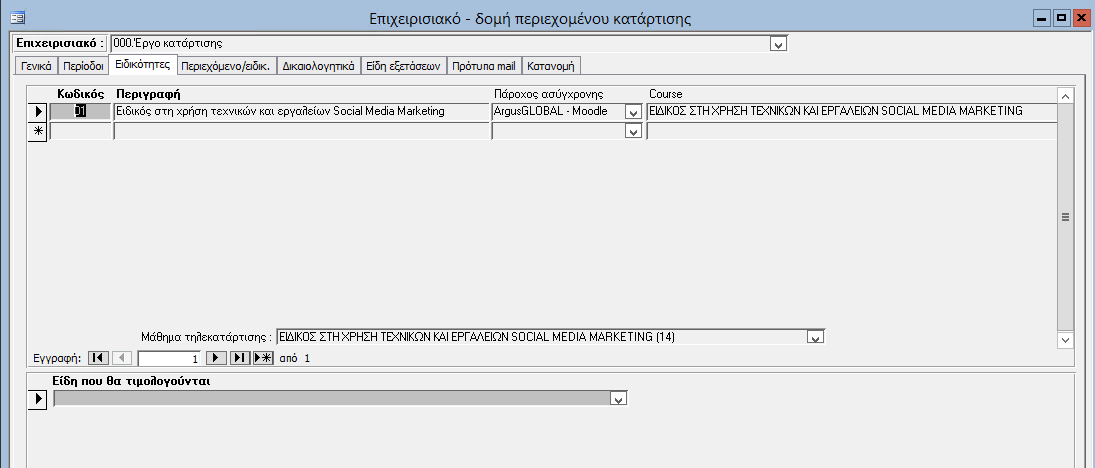Open empty row provider dropdown

point(632,132)
